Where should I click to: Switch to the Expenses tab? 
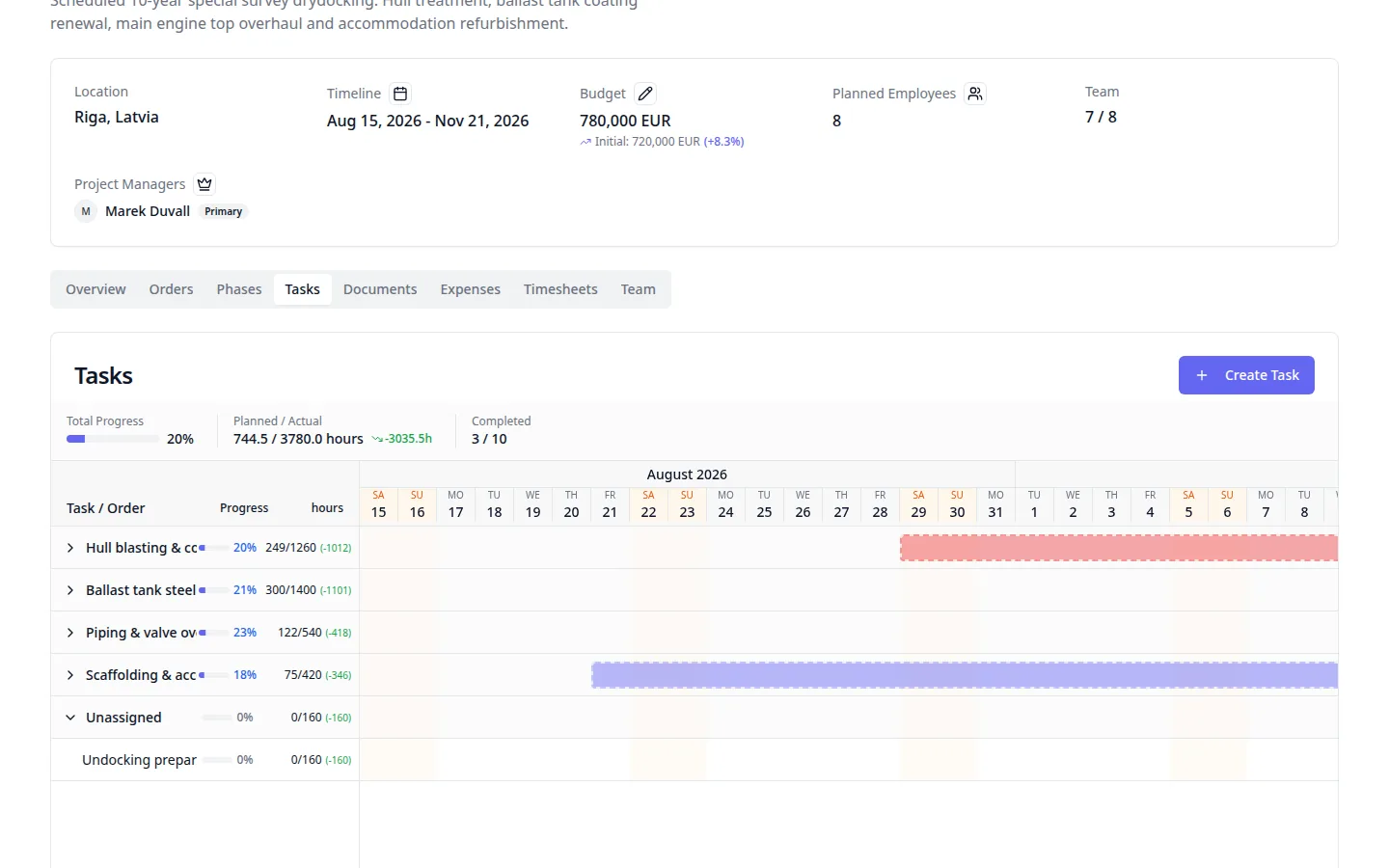tap(471, 289)
